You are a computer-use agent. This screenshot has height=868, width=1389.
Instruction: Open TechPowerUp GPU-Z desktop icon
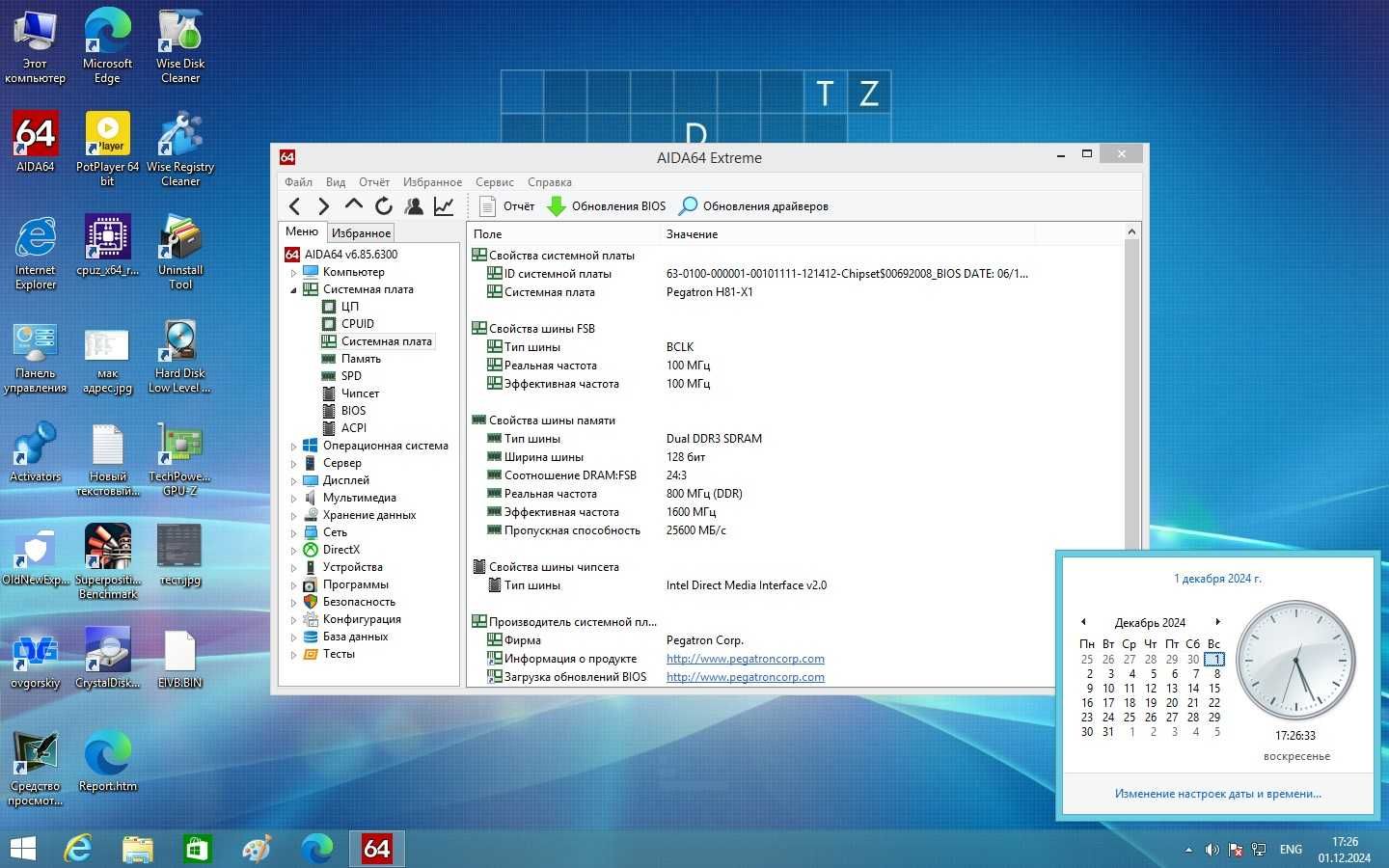point(180,458)
